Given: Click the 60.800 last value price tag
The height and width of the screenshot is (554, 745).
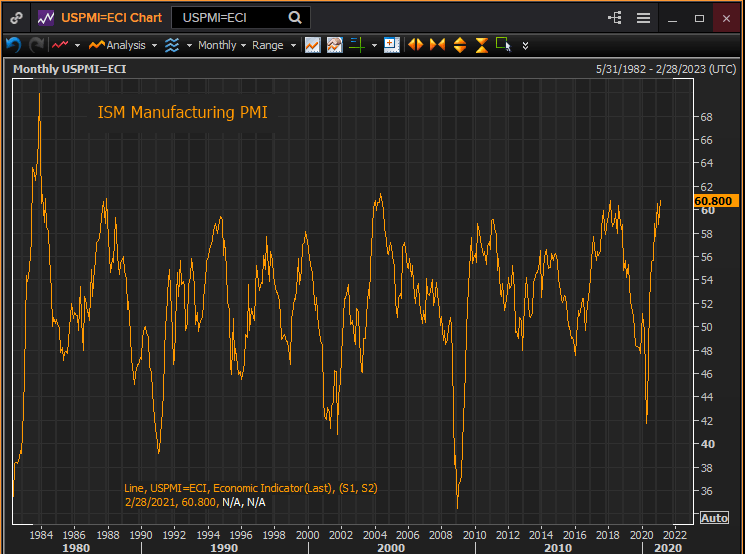Looking at the screenshot, I should [713, 201].
